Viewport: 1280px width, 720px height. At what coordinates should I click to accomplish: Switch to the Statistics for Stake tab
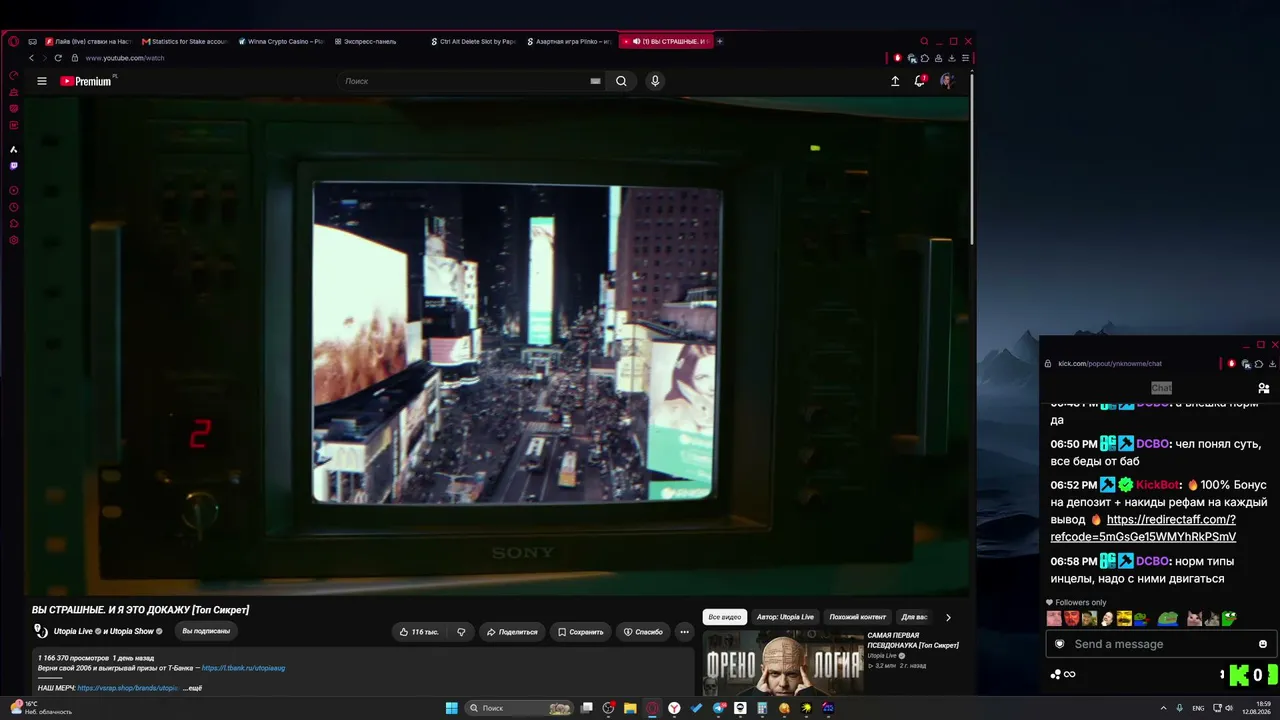pos(184,42)
